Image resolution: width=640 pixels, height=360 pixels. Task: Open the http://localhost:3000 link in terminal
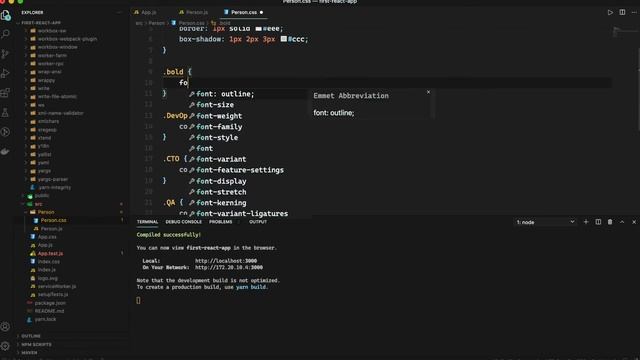[226, 261]
